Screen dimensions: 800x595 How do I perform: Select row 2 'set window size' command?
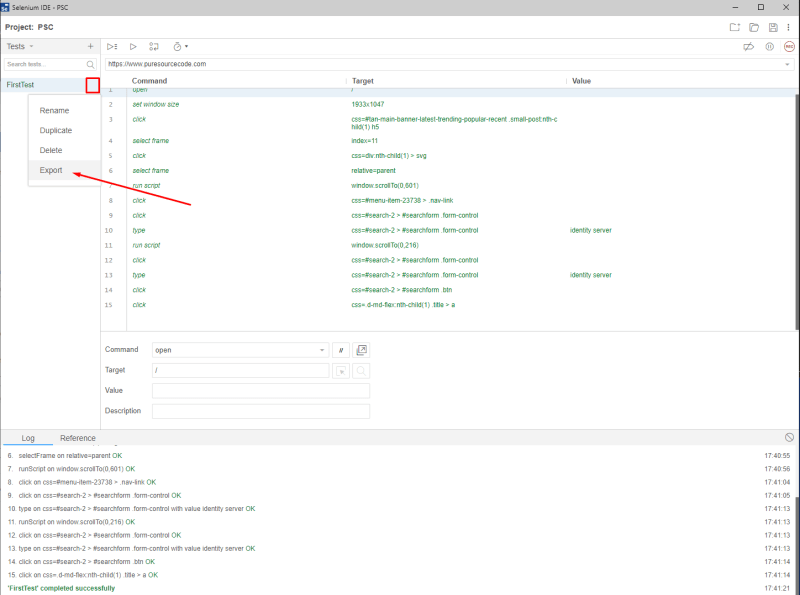448,104
